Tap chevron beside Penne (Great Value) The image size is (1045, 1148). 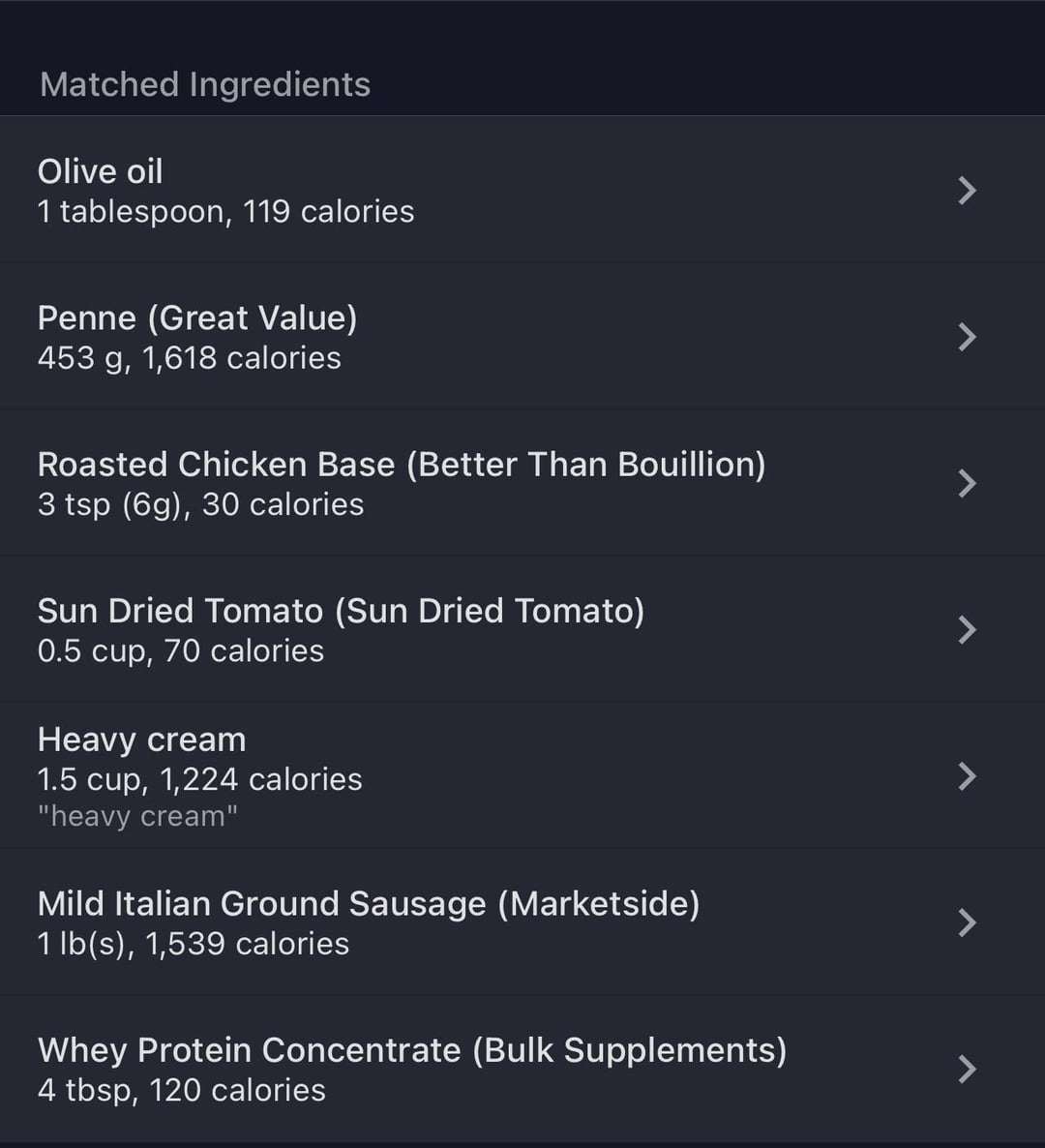point(968,337)
